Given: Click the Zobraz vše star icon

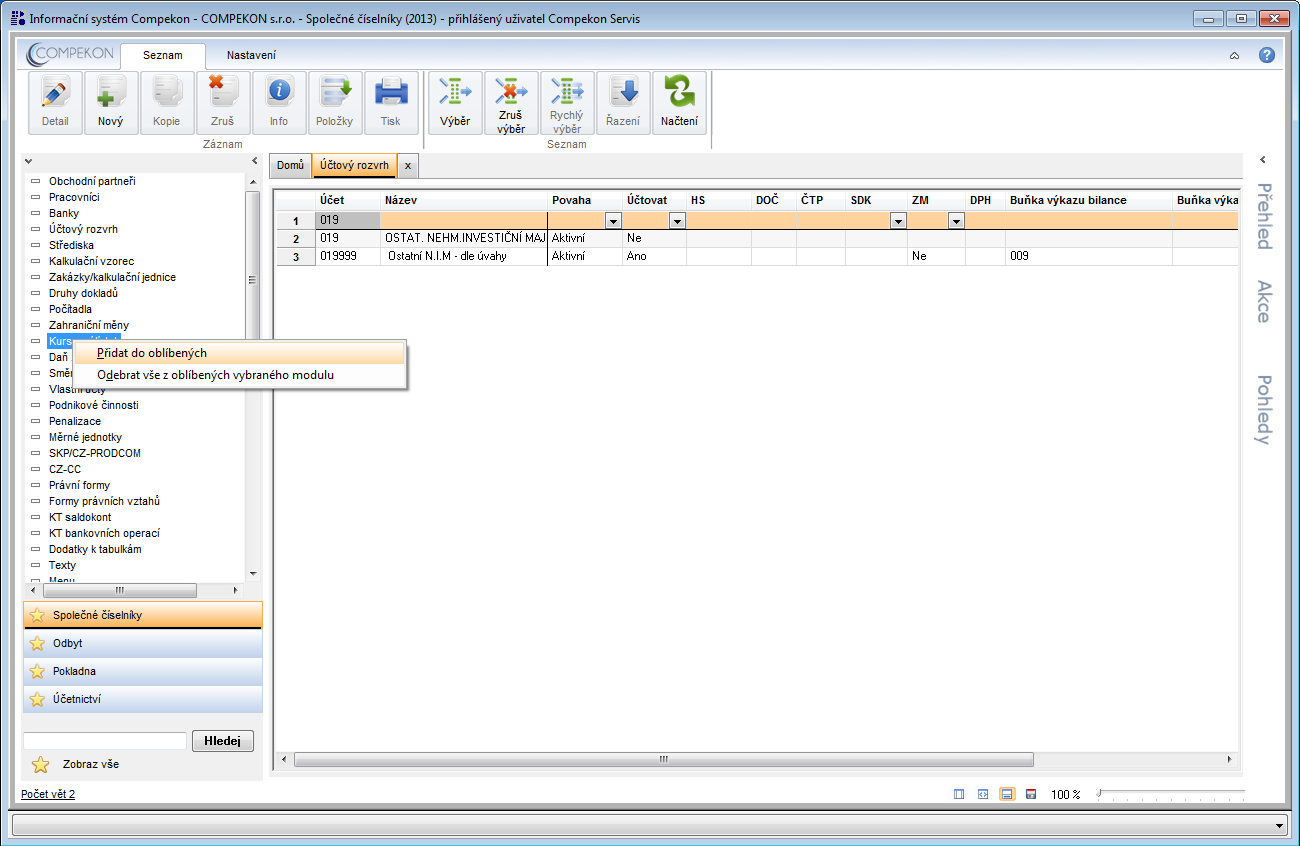Looking at the screenshot, I should pyautogui.click(x=40, y=765).
